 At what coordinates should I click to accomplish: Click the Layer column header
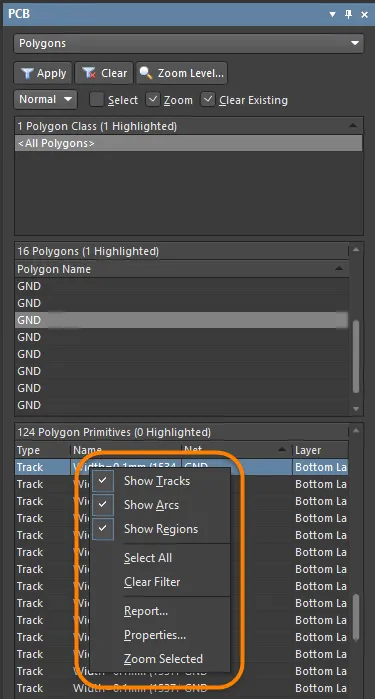click(320, 450)
